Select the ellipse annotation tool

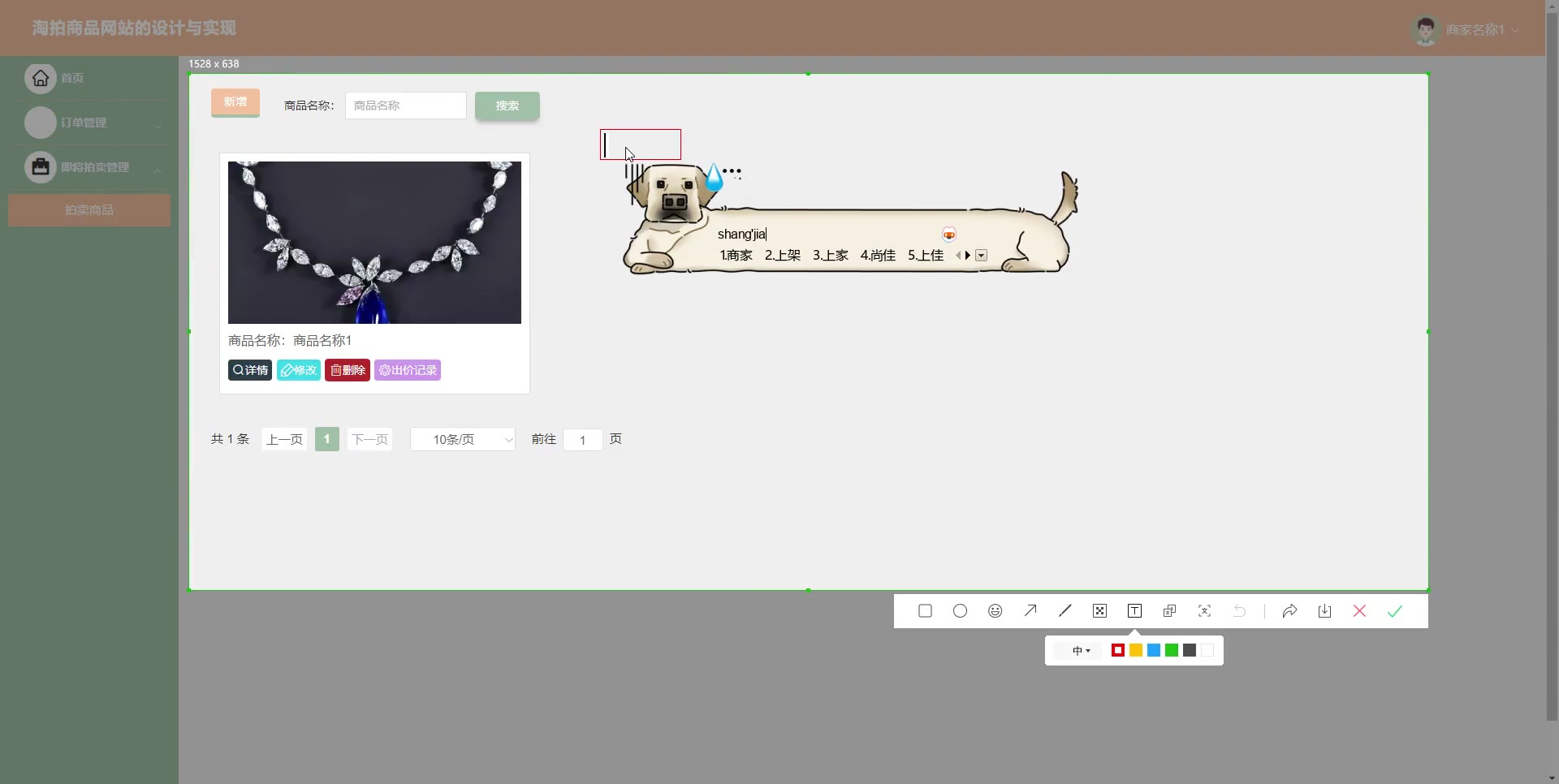coord(960,611)
